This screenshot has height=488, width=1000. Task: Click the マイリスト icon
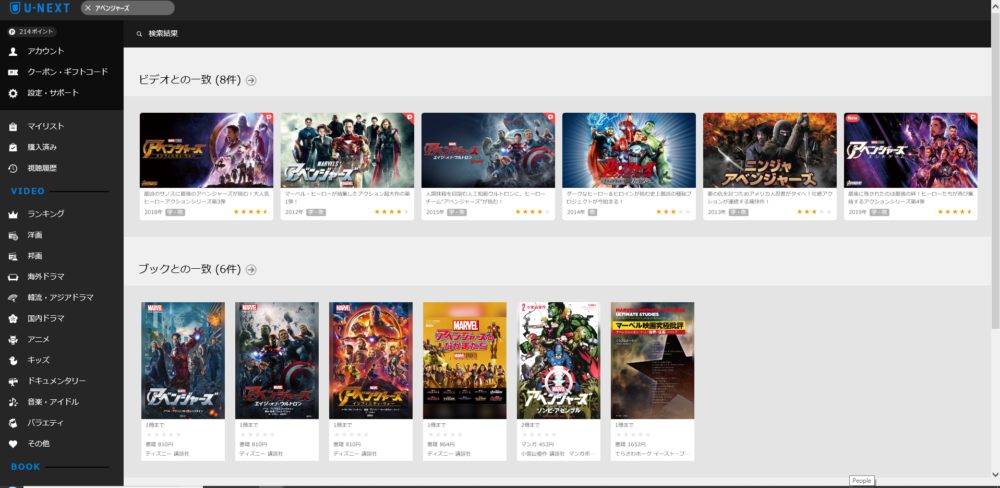point(13,126)
